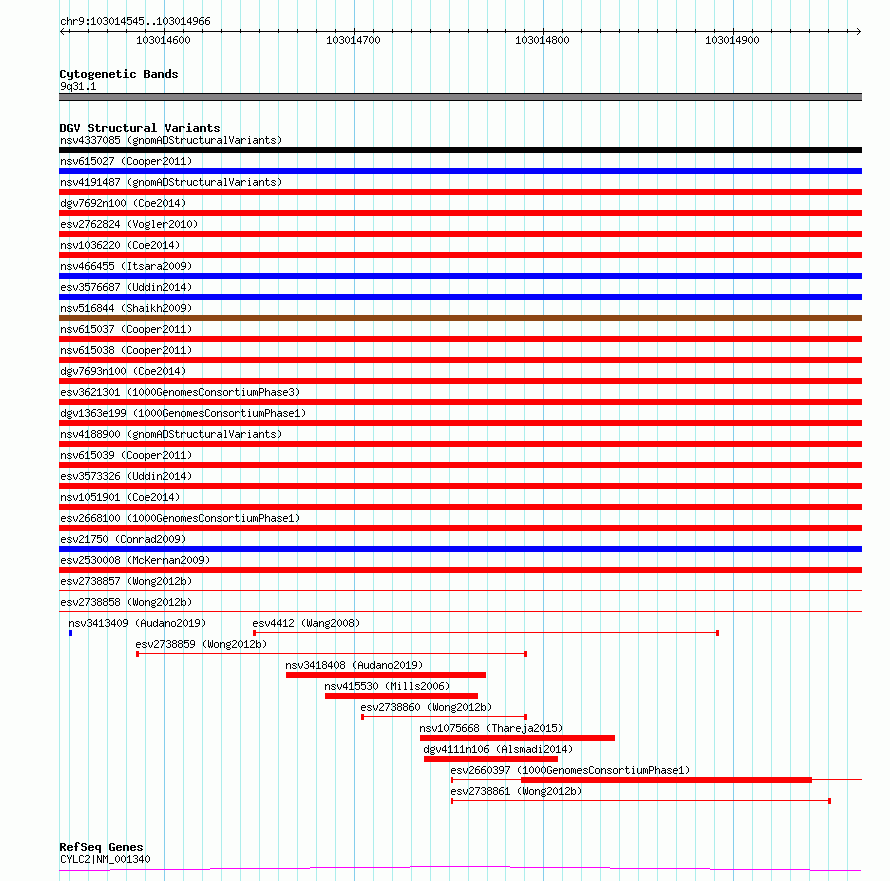The image size is (890, 881).
Task: Open nsv1075668 (Thareja2015) label
Action: [x=491, y=728]
